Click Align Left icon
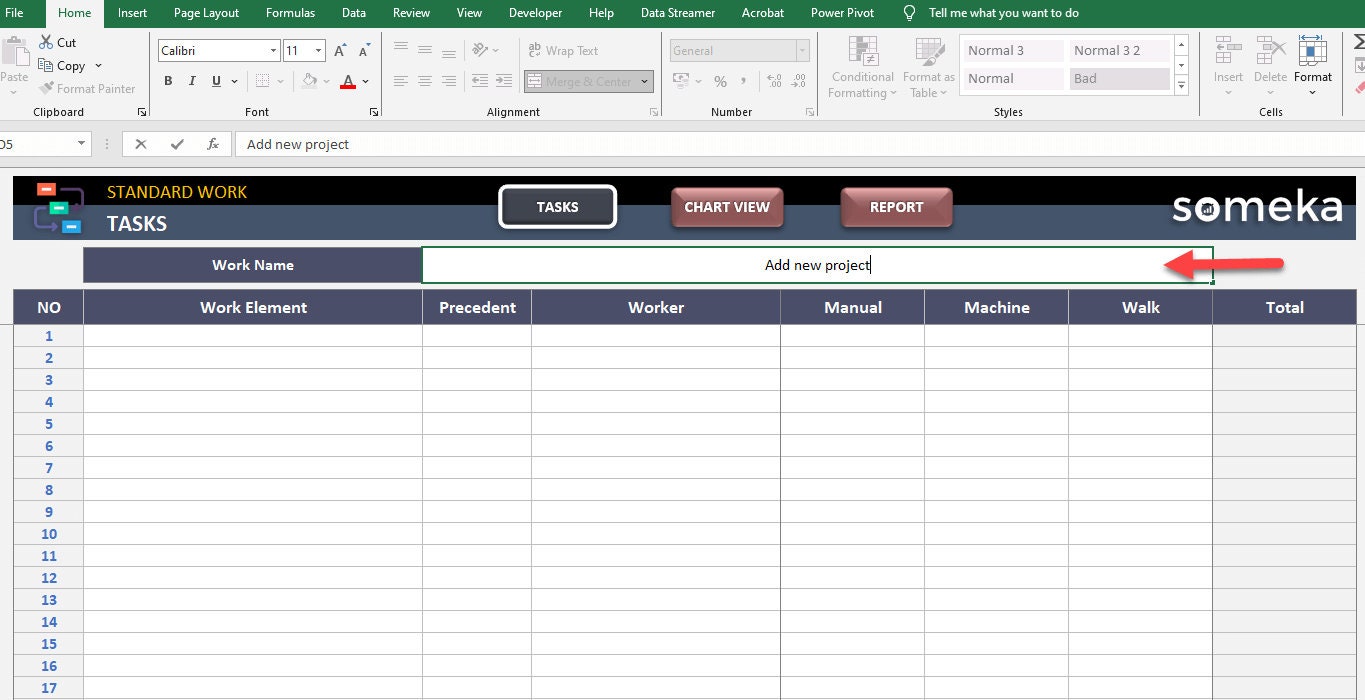 pyautogui.click(x=401, y=81)
